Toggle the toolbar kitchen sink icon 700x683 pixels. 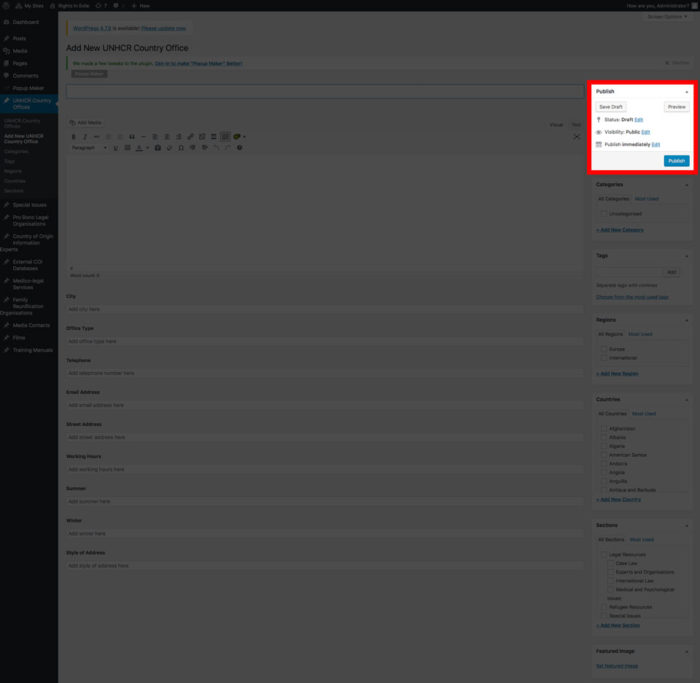click(225, 137)
